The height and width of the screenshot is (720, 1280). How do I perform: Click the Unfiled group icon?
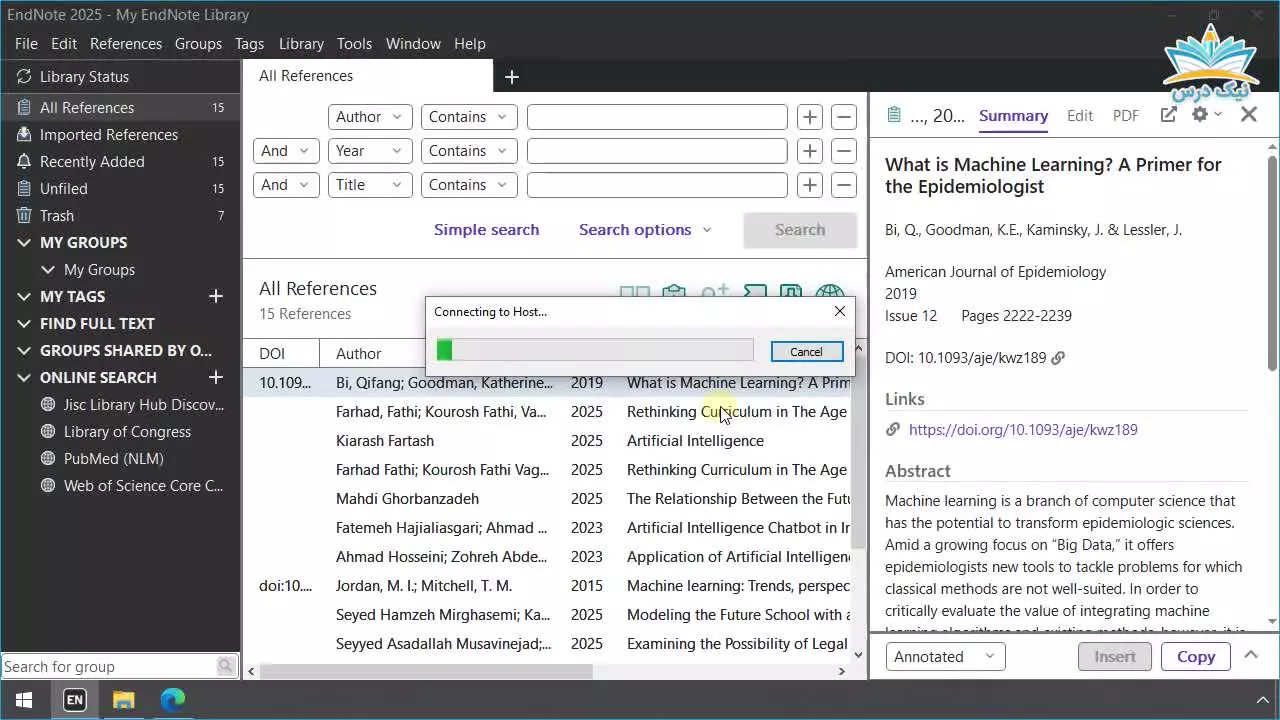pos(23,189)
